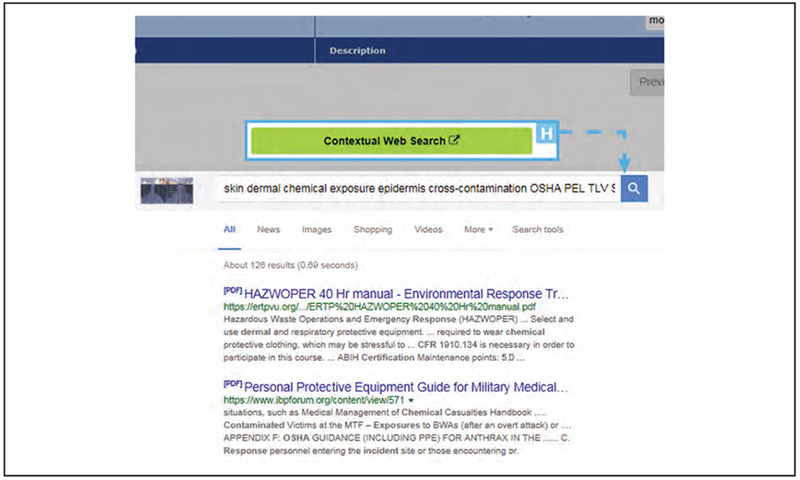Click the PDF tag beside Personal Protective Equipment result
The height and width of the screenshot is (480, 800).
point(233,381)
